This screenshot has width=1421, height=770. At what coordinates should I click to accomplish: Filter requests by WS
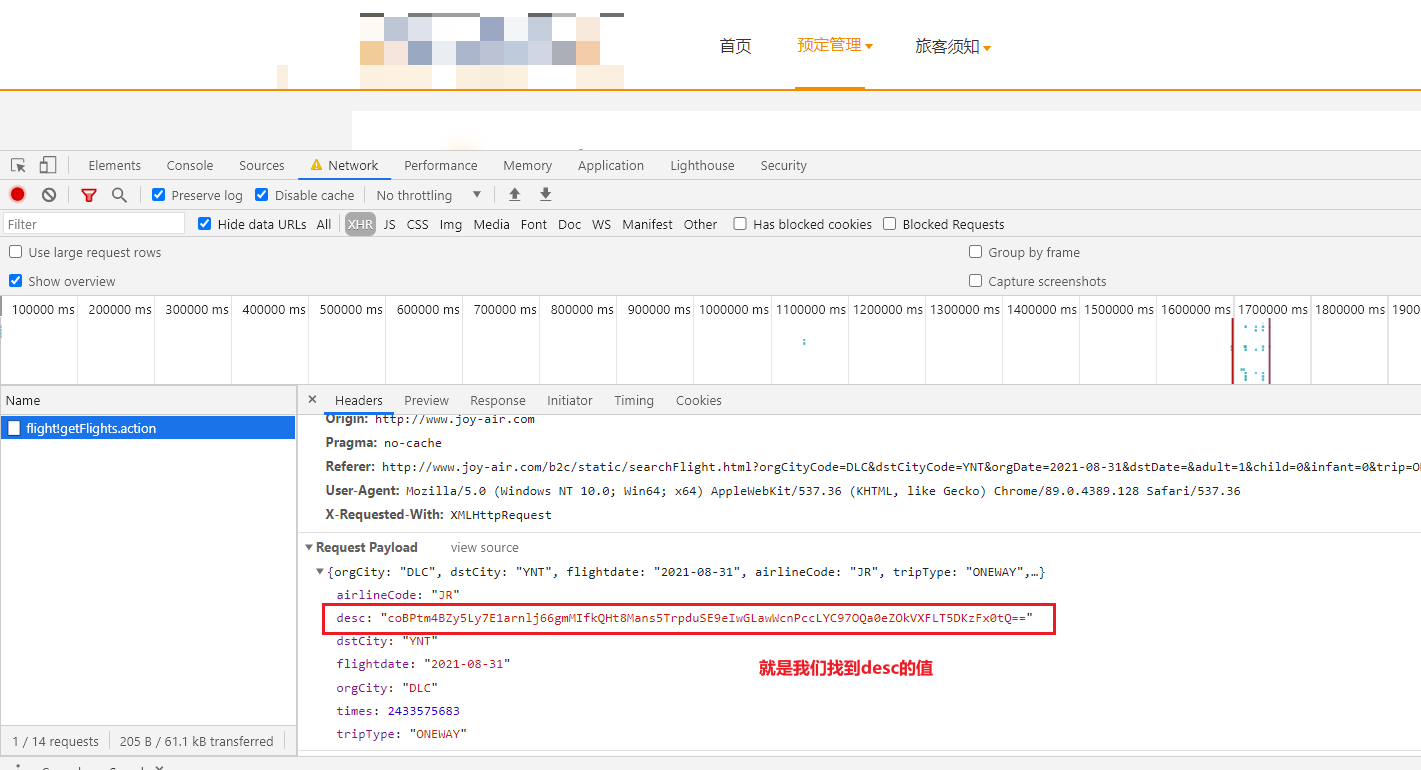coord(601,224)
